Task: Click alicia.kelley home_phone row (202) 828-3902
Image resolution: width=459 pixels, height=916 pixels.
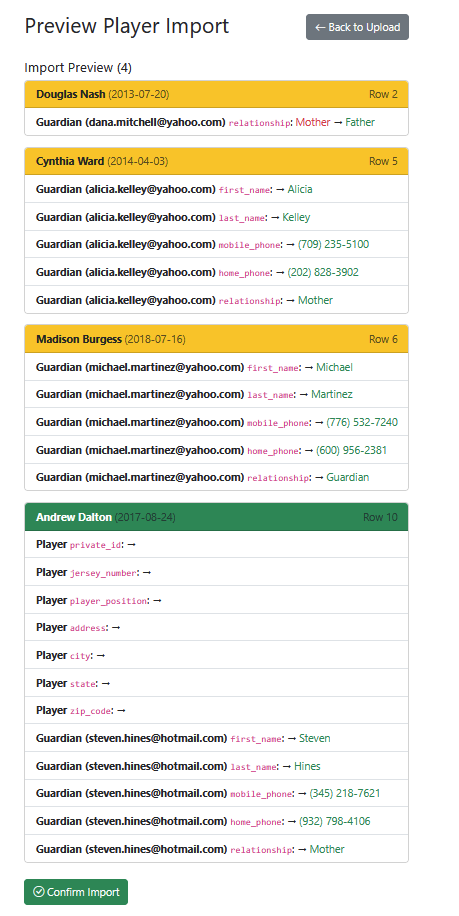Action: [x=216, y=272]
